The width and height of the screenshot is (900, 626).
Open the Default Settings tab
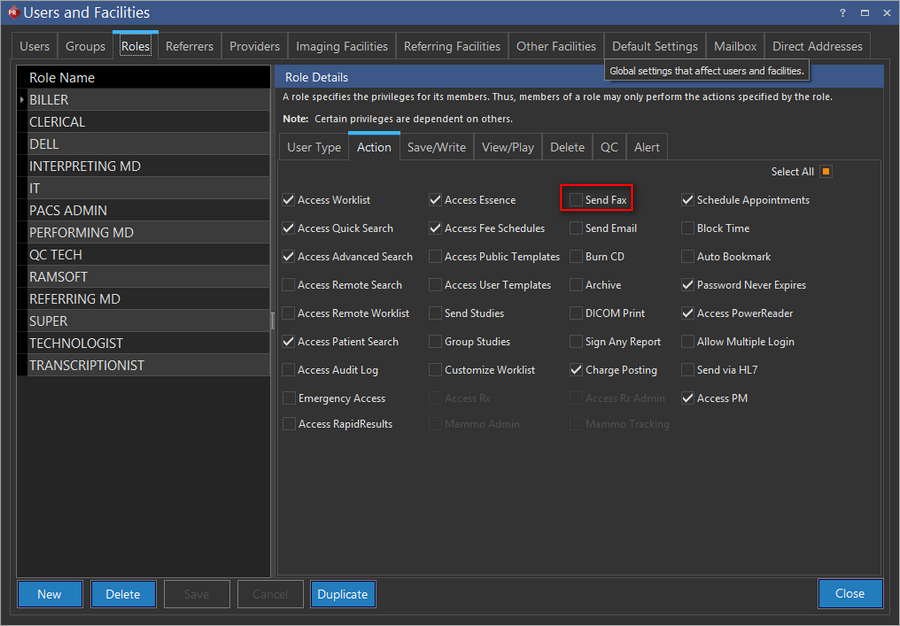tap(654, 46)
